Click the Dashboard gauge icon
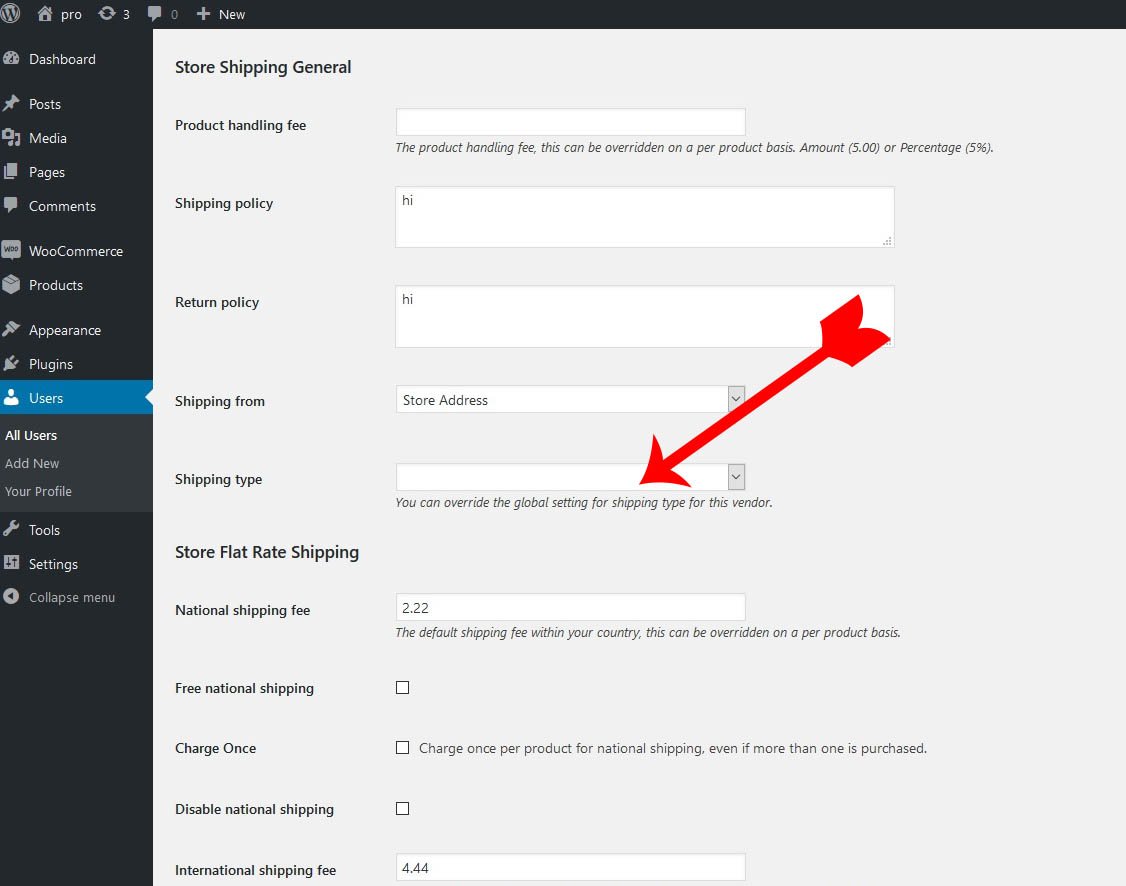The width and height of the screenshot is (1126, 886). click(11, 59)
